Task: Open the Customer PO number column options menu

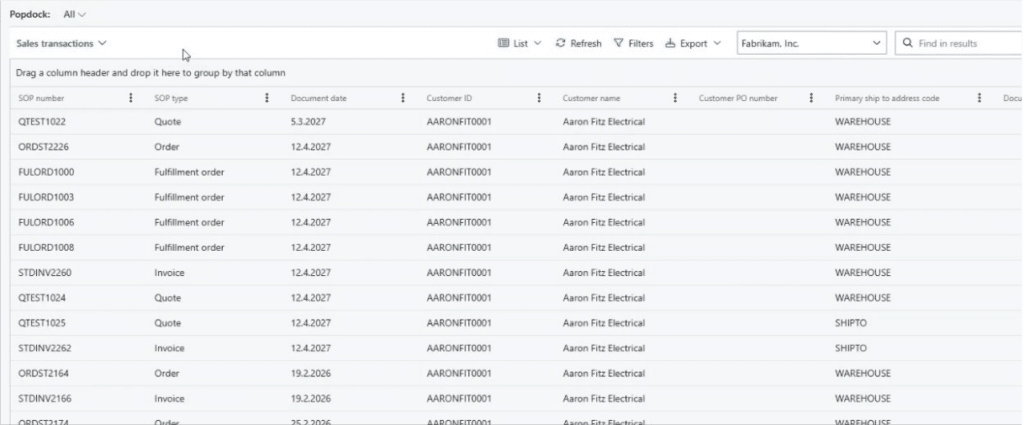Action: [x=811, y=98]
